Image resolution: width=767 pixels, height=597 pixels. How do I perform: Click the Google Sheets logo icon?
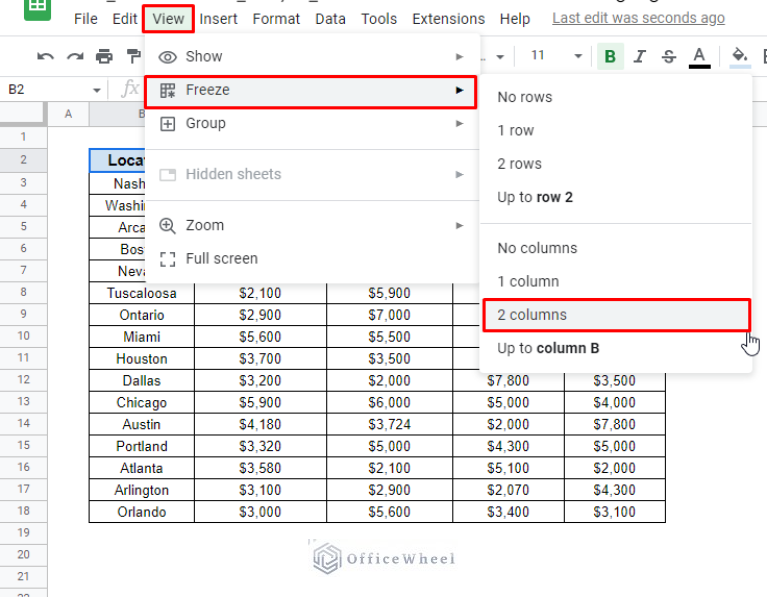pyautogui.click(x=38, y=9)
